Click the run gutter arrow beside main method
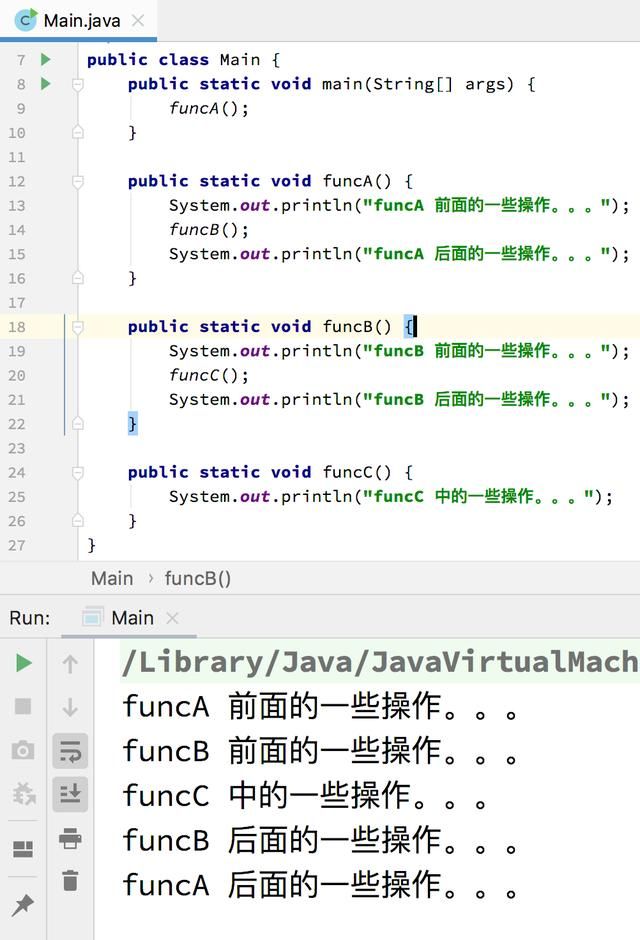 pos(46,83)
